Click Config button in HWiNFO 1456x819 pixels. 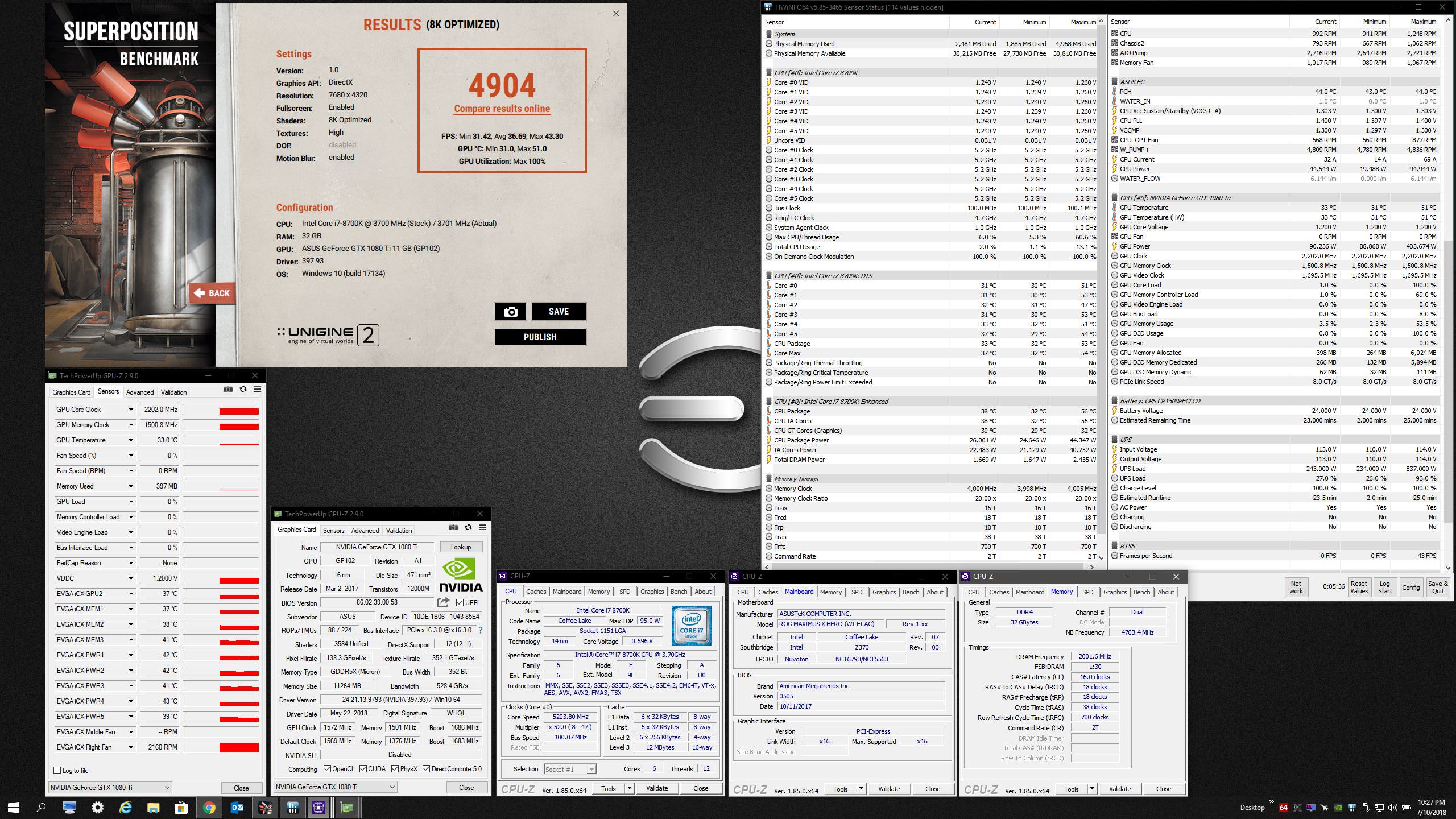1410,587
